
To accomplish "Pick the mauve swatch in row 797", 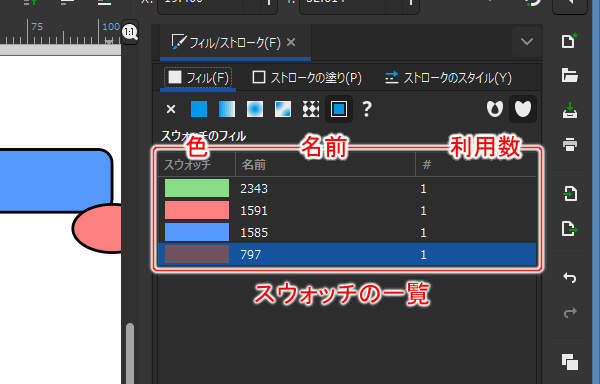I will 197,254.
